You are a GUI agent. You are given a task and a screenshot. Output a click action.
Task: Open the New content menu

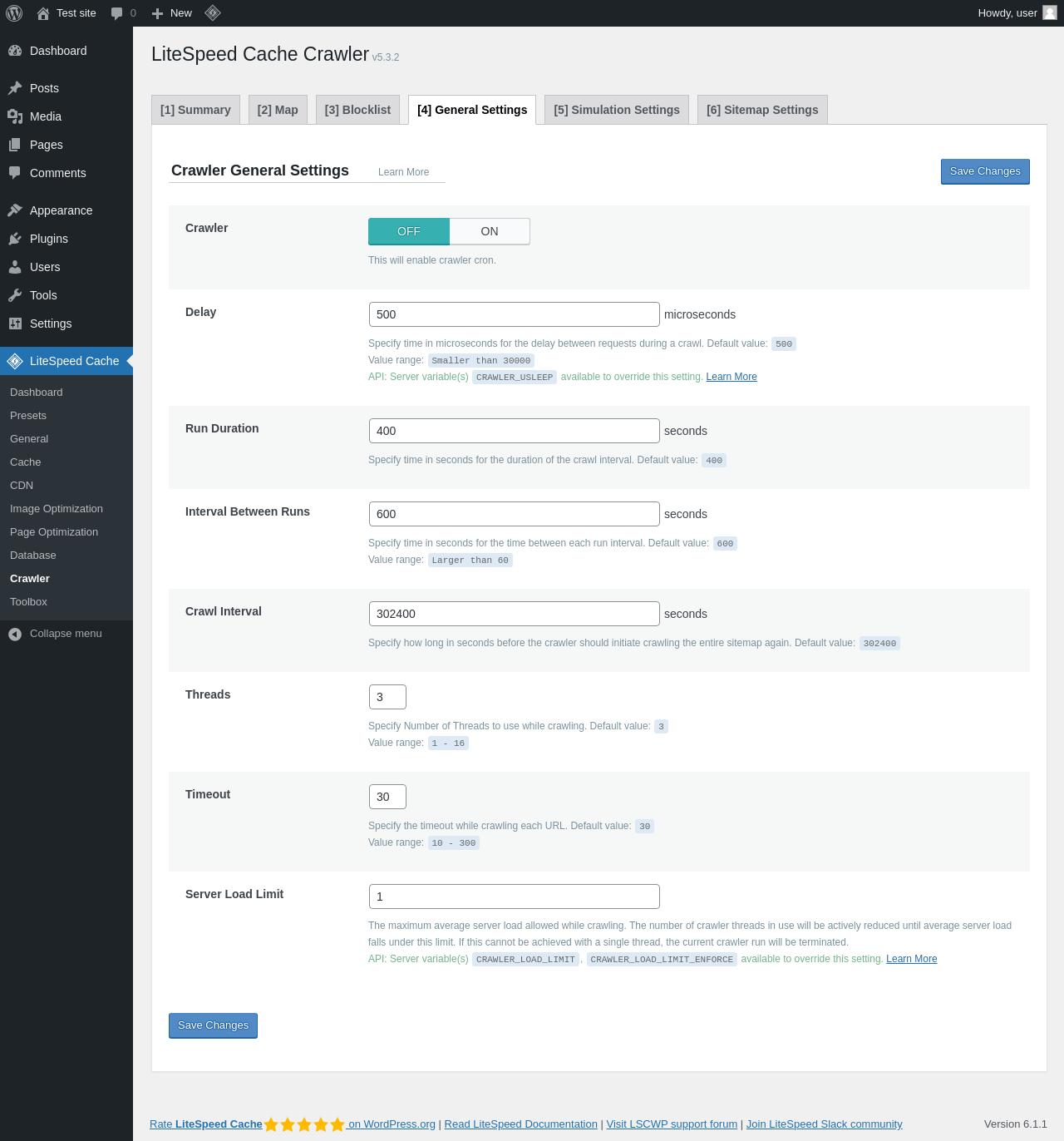click(172, 13)
